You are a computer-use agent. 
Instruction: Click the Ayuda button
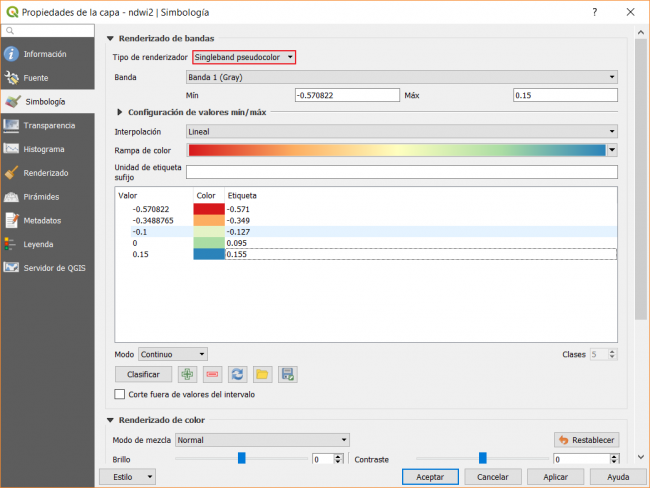[x=618, y=477]
